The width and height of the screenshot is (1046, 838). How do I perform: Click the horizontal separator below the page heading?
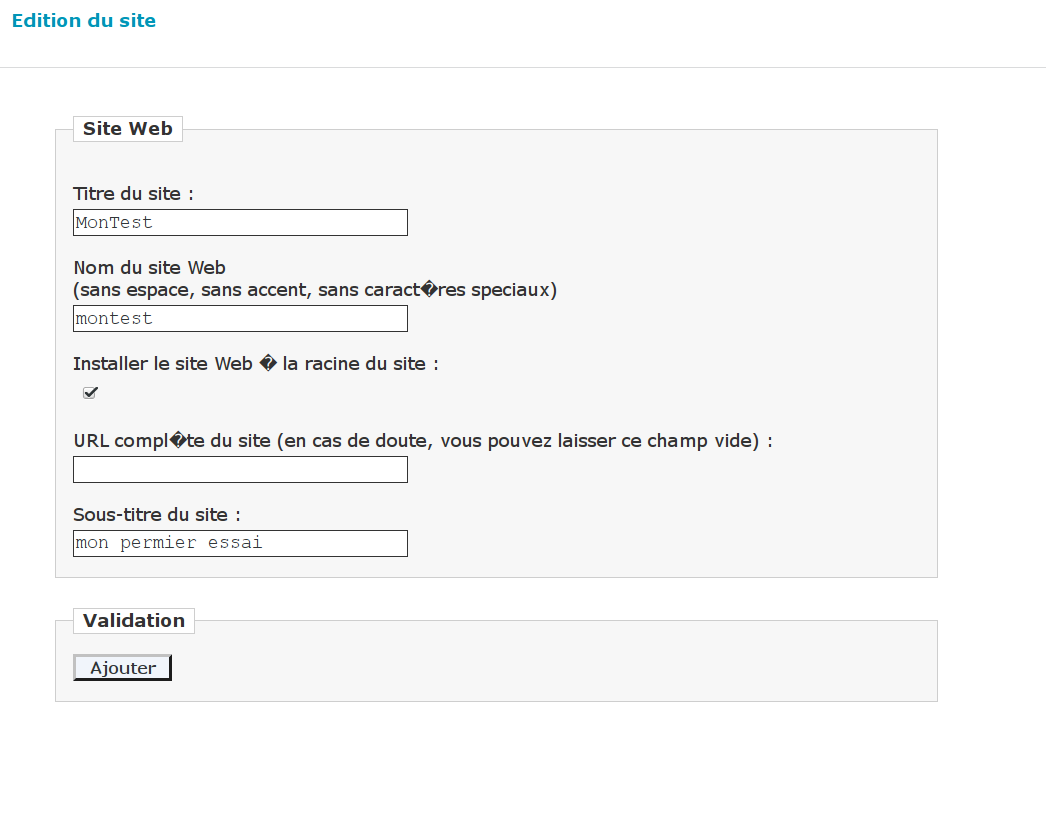523,68
